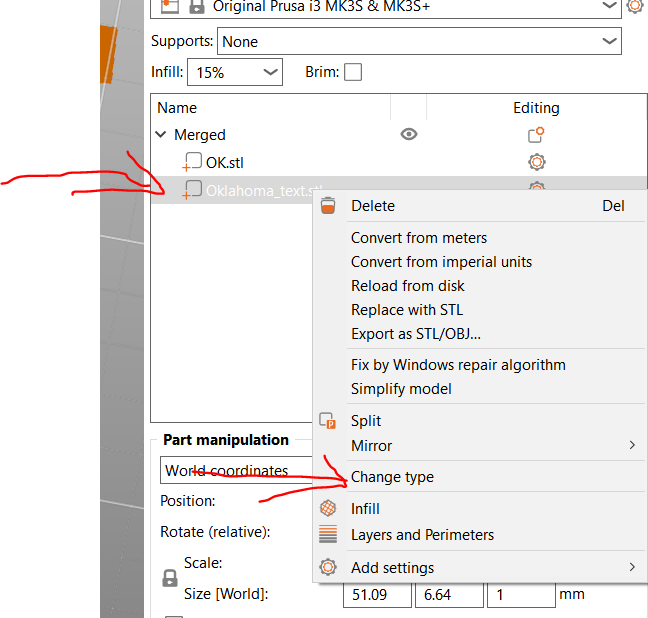The image size is (648, 618).
Task: Click the Layers and Perimeters icon
Action: [328, 534]
